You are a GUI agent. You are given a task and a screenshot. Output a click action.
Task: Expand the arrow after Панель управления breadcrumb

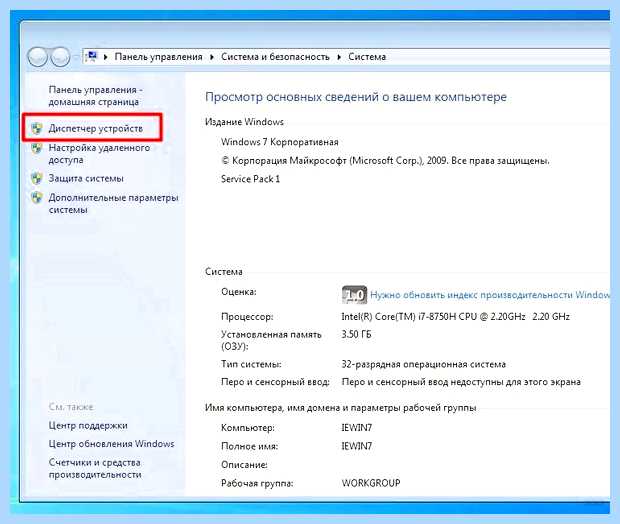pos(212,57)
